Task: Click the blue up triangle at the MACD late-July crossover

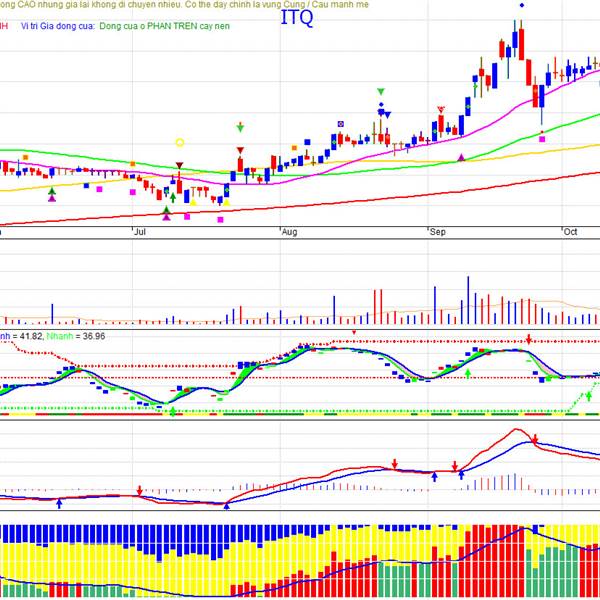Action: [227, 506]
